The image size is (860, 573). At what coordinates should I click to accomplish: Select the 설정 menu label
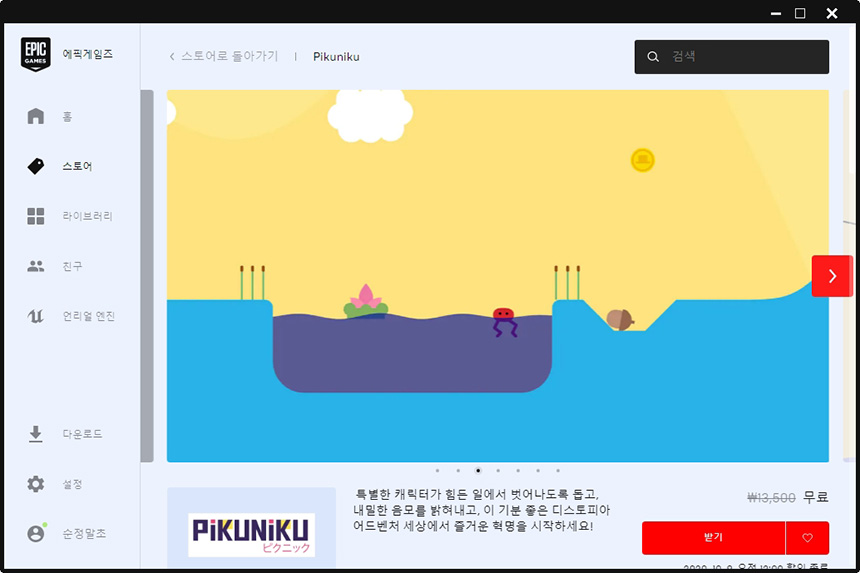tap(72, 484)
